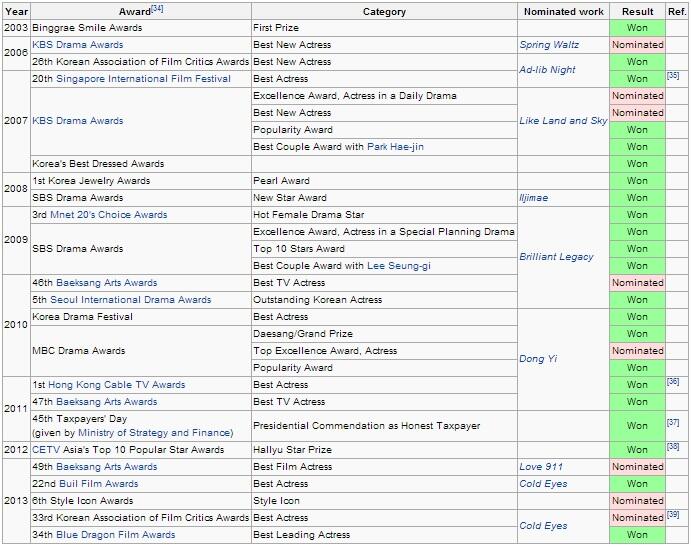The height and width of the screenshot is (547, 691).
Task: Click the reference [38] link
Action: click(x=672, y=447)
